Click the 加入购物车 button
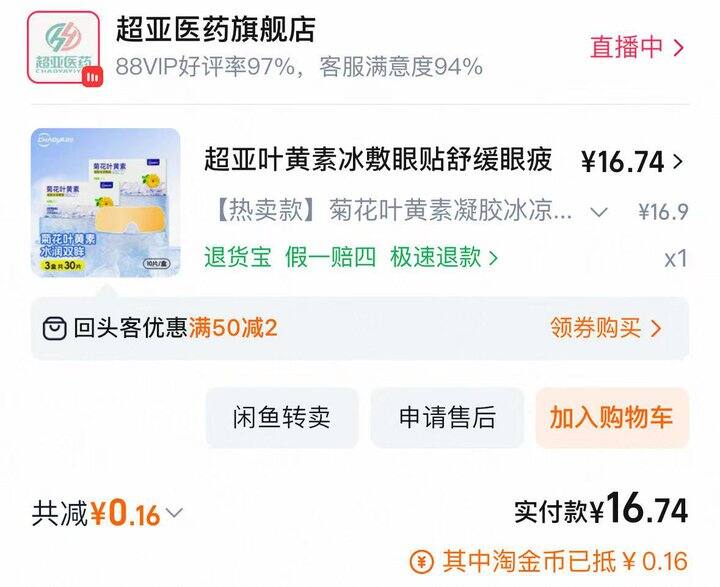The width and height of the screenshot is (720, 587). point(612,418)
